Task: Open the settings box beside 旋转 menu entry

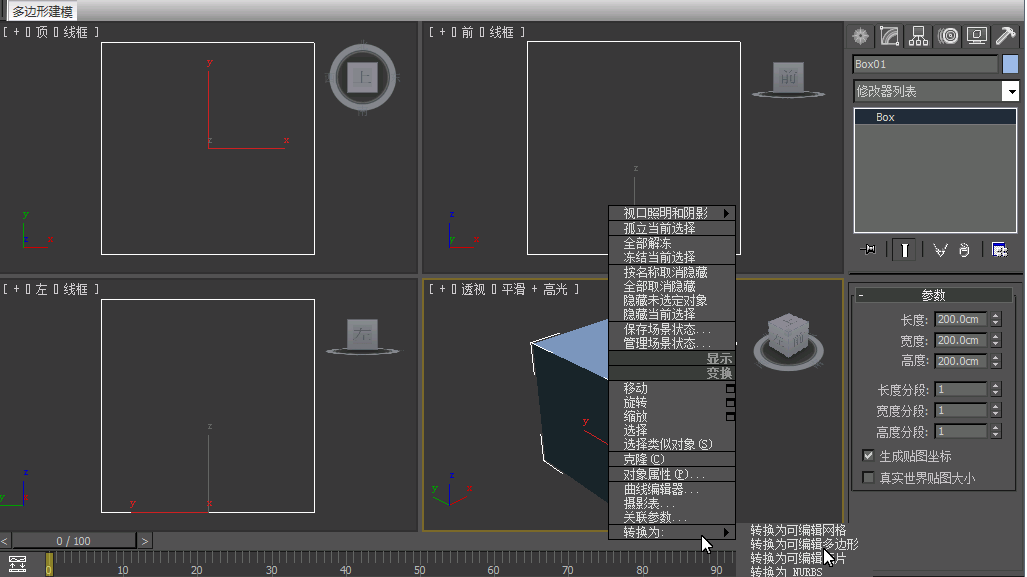Action: pyautogui.click(x=730, y=403)
